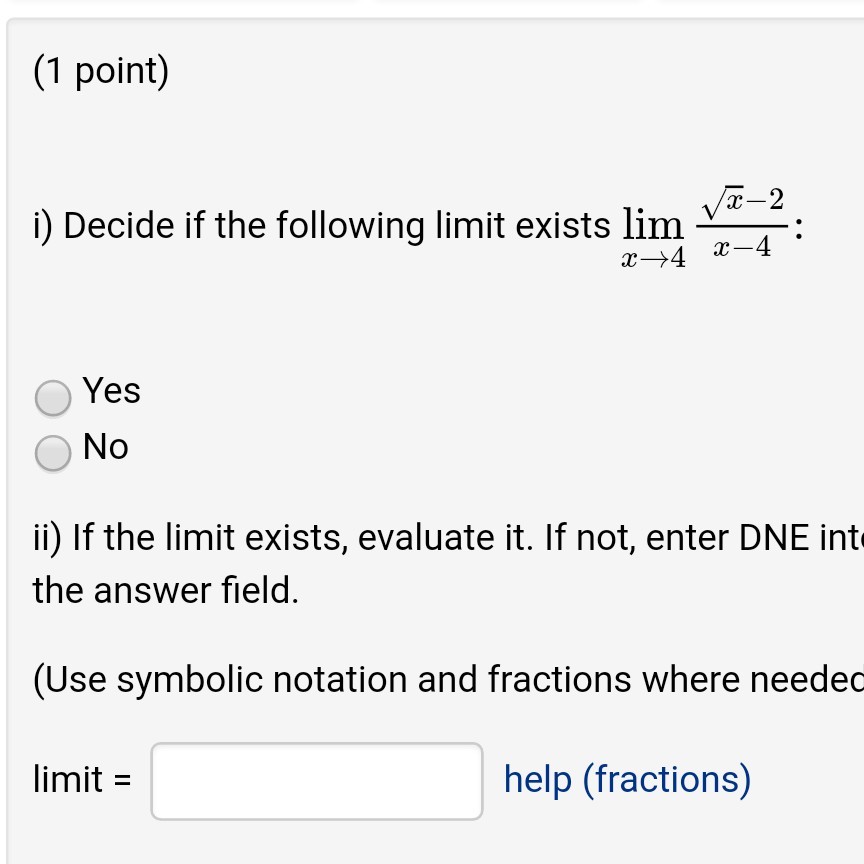Click the part i) question text

tap(300, 225)
